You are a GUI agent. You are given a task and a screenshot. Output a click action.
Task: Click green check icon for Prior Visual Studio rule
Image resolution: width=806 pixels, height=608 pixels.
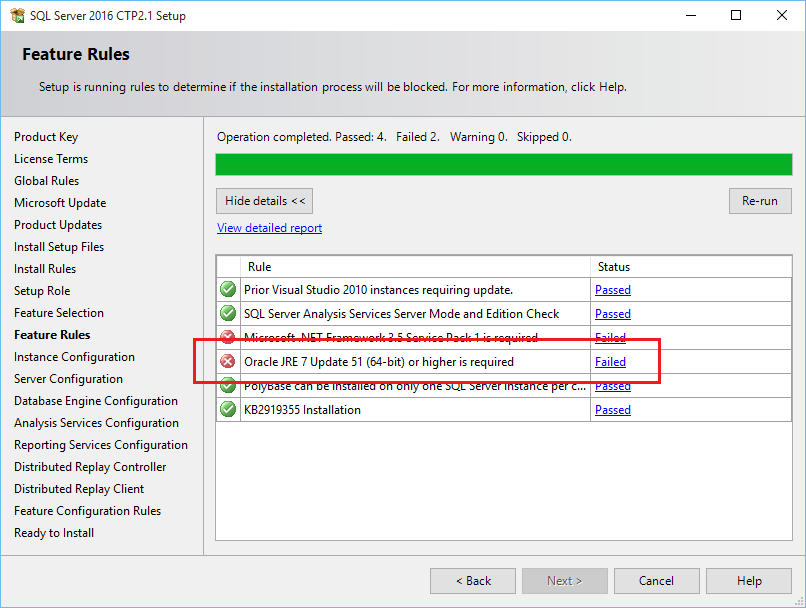point(228,289)
